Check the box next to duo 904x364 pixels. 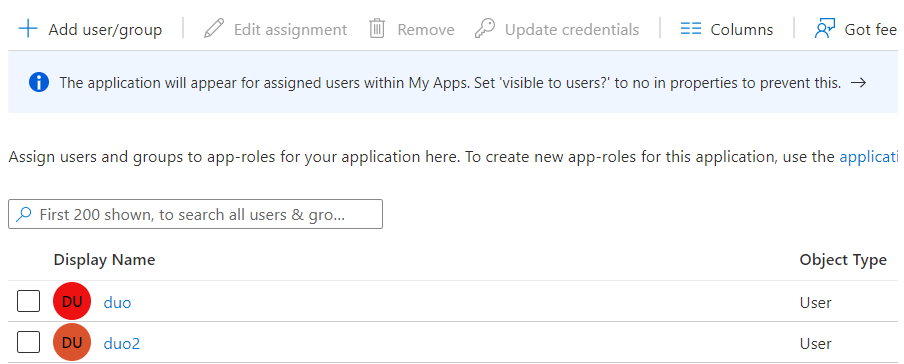coord(28,301)
